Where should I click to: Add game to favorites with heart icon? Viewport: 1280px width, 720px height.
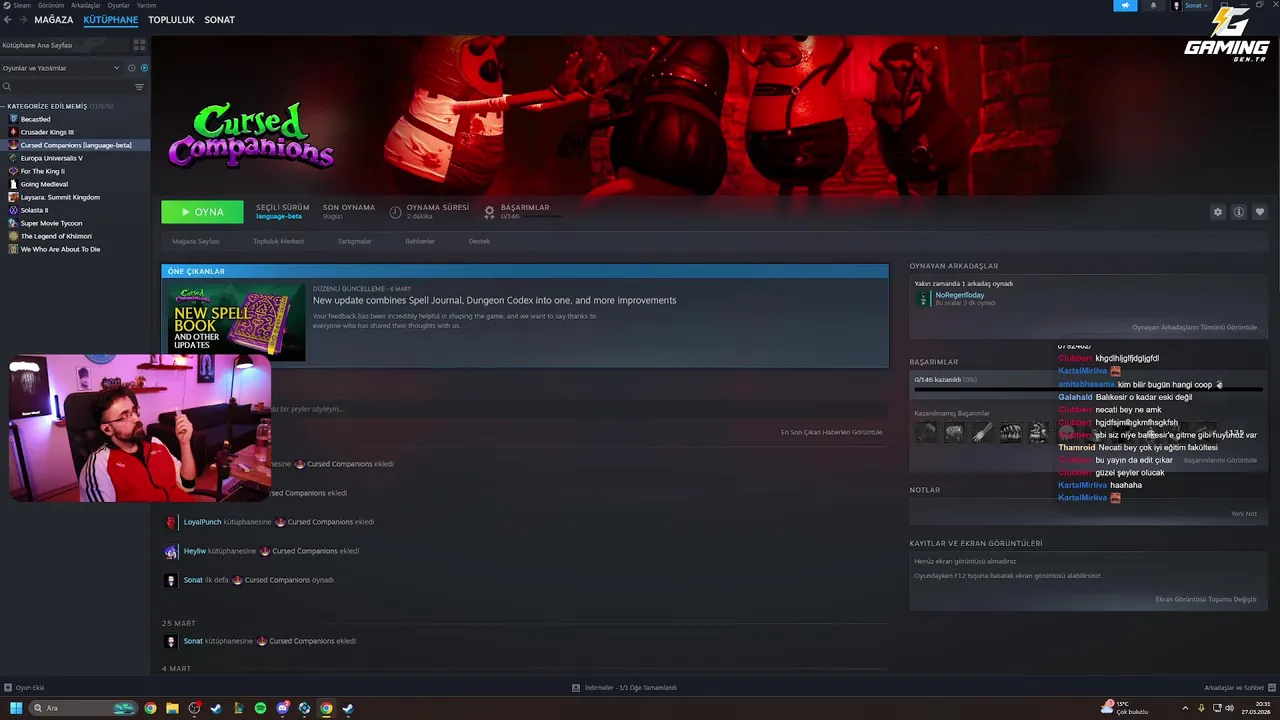1259,212
